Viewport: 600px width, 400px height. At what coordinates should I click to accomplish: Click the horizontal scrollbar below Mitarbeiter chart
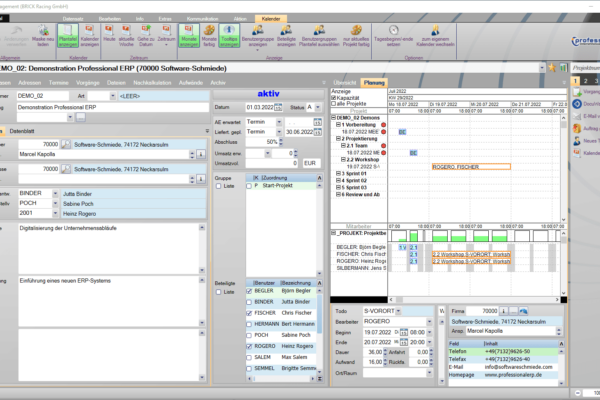(x=474, y=300)
